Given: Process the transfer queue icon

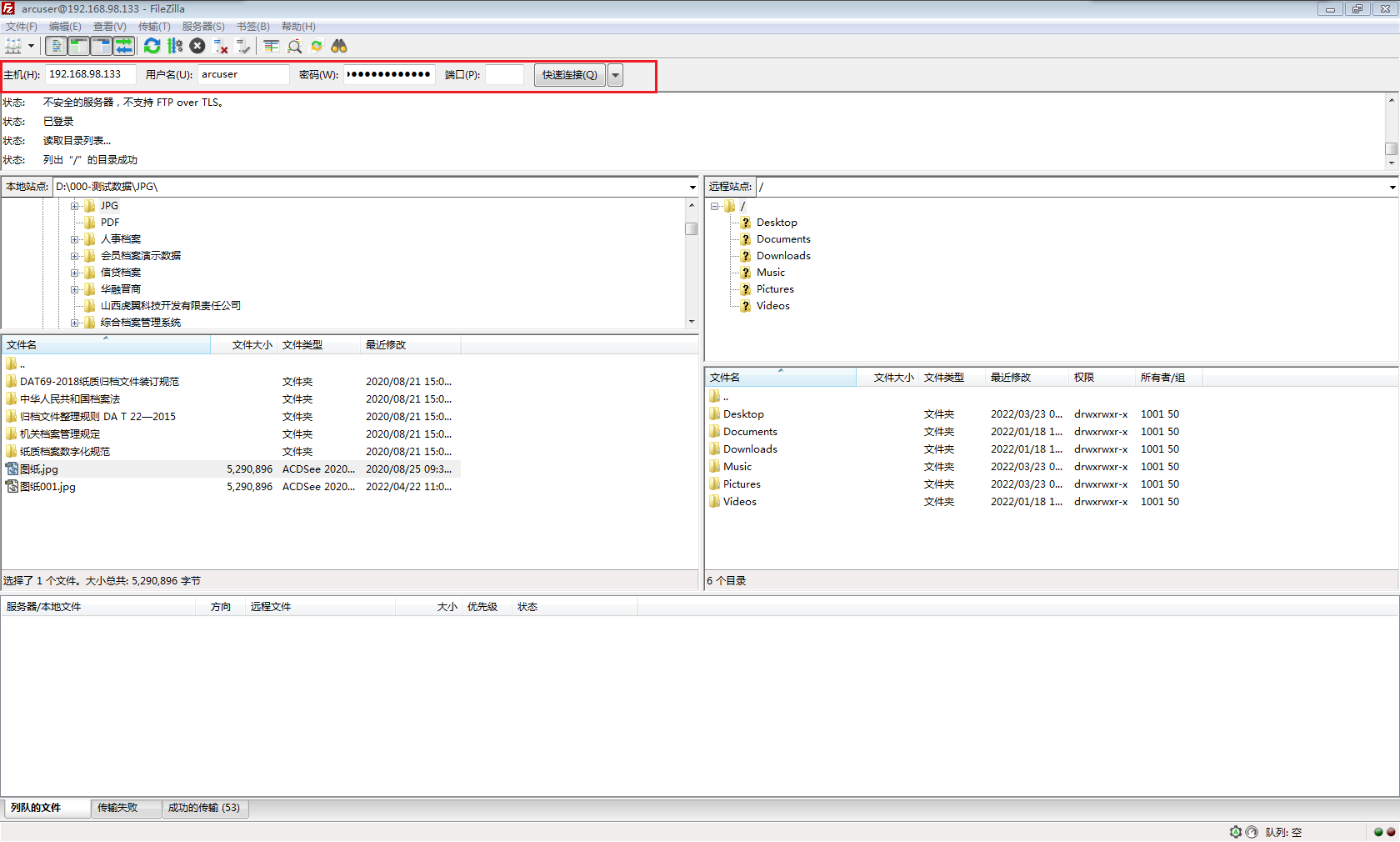Looking at the screenshot, I should (x=175, y=46).
